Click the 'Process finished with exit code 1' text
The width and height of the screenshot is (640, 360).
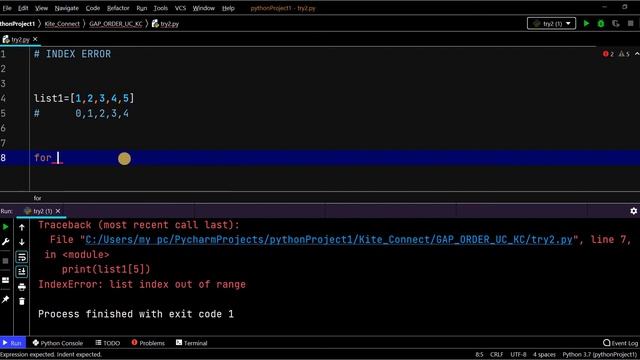click(136, 314)
